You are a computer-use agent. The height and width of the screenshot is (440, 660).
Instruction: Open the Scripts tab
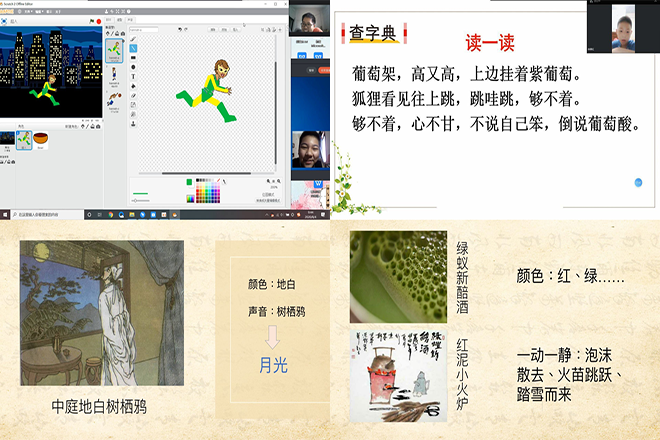[x=110, y=19]
